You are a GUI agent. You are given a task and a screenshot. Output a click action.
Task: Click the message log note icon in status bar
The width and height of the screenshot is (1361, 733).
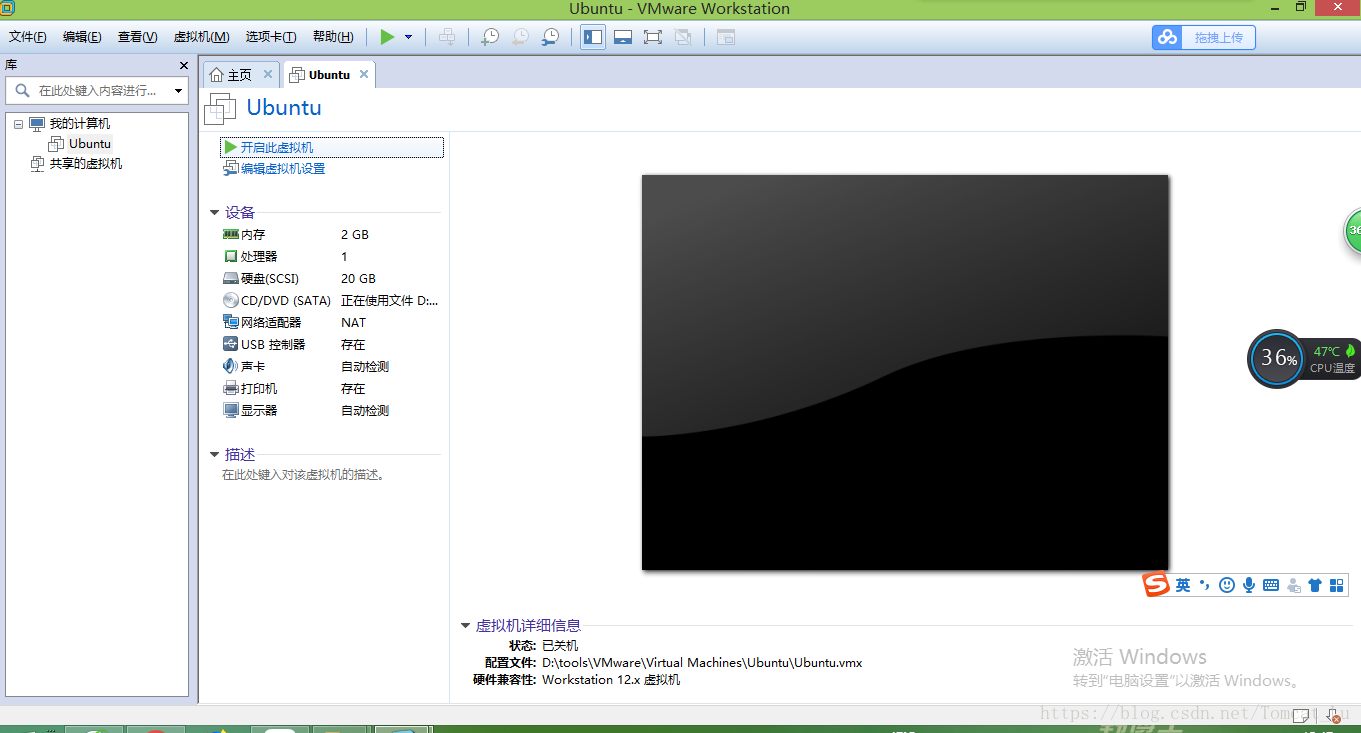point(1300,716)
